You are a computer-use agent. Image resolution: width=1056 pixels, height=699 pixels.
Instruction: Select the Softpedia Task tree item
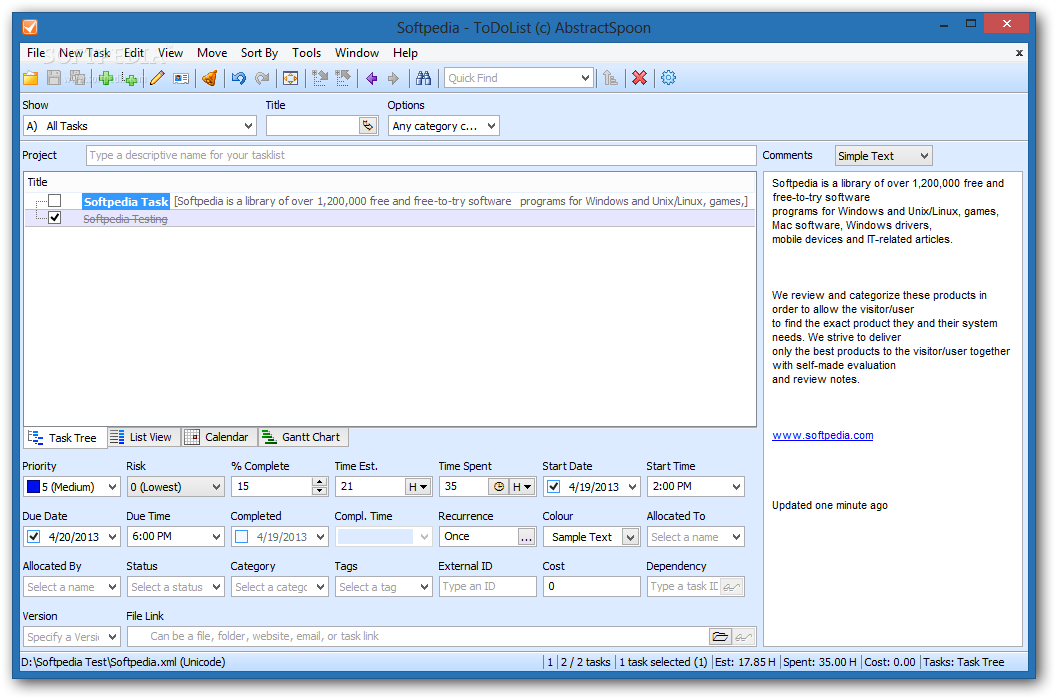coord(126,201)
